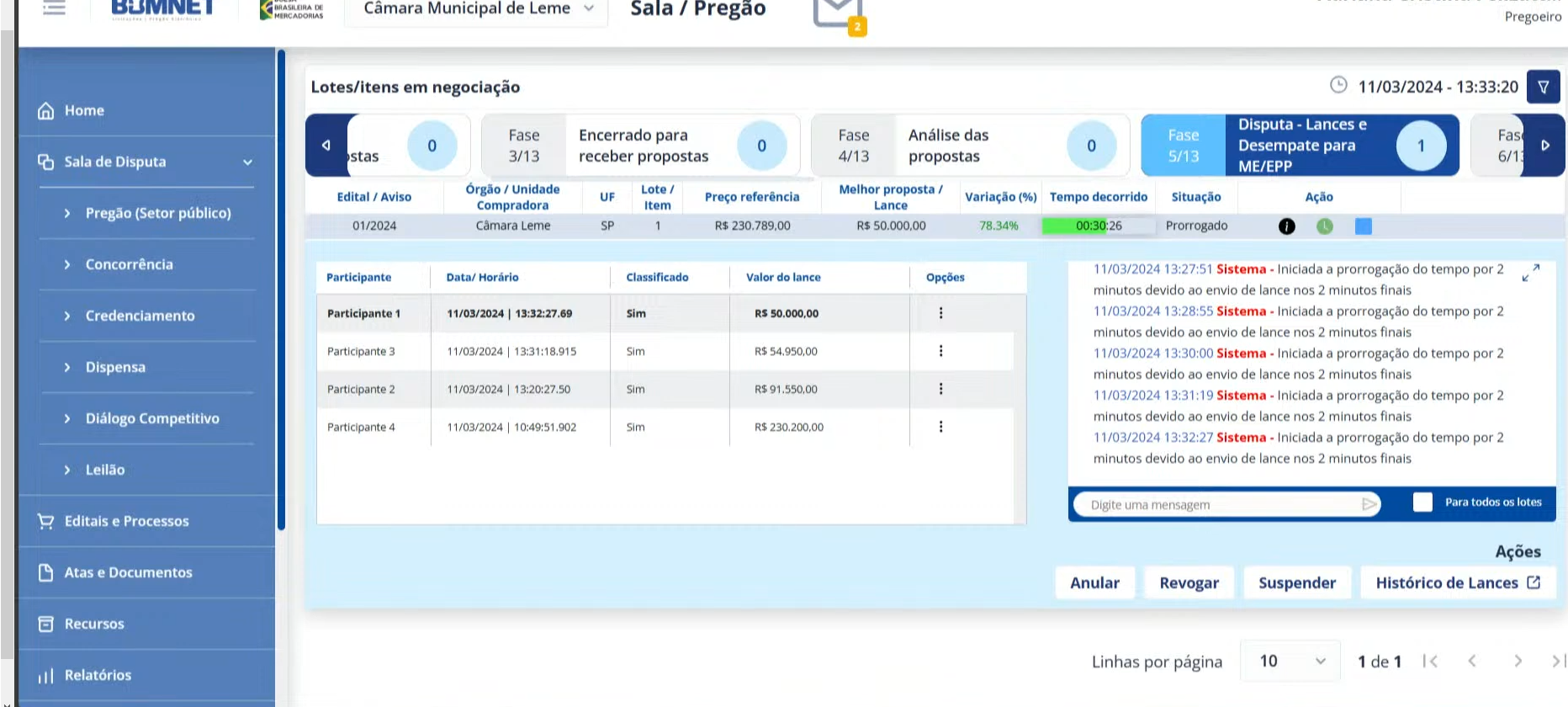Click the blue square stop icon
Screen dimensions: 1568x707
point(1364,226)
